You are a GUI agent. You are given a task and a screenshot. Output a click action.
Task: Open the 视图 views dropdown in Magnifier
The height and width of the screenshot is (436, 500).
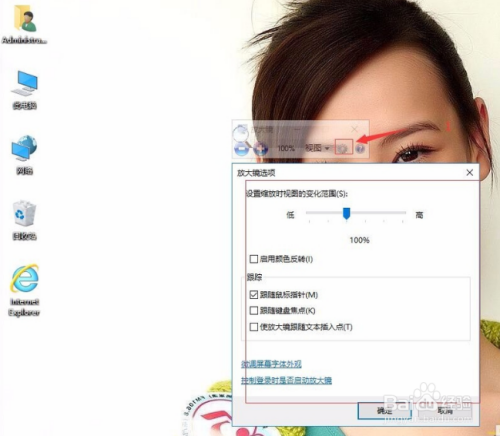pyautogui.click(x=317, y=148)
